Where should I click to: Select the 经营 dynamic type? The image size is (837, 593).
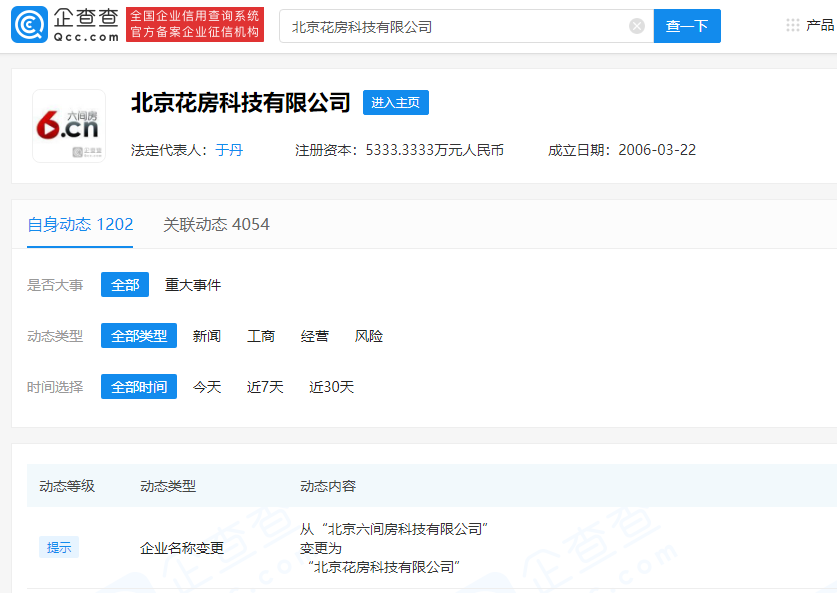point(314,335)
